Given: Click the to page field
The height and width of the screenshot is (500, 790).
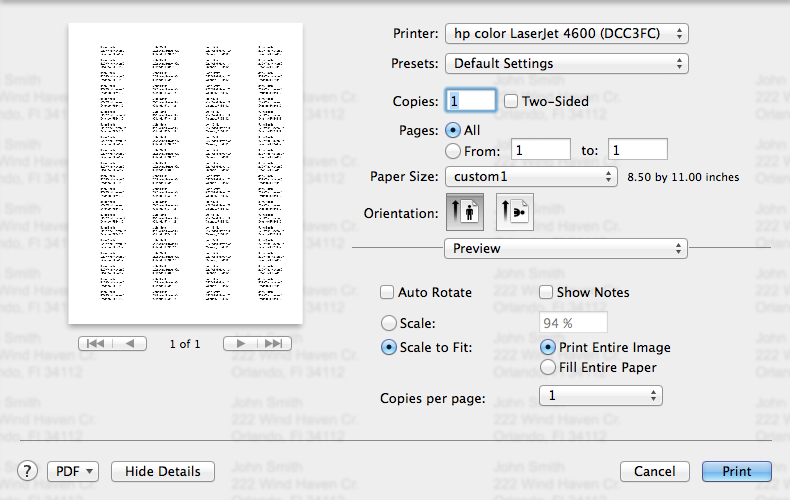Looking at the screenshot, I should 637,150.
